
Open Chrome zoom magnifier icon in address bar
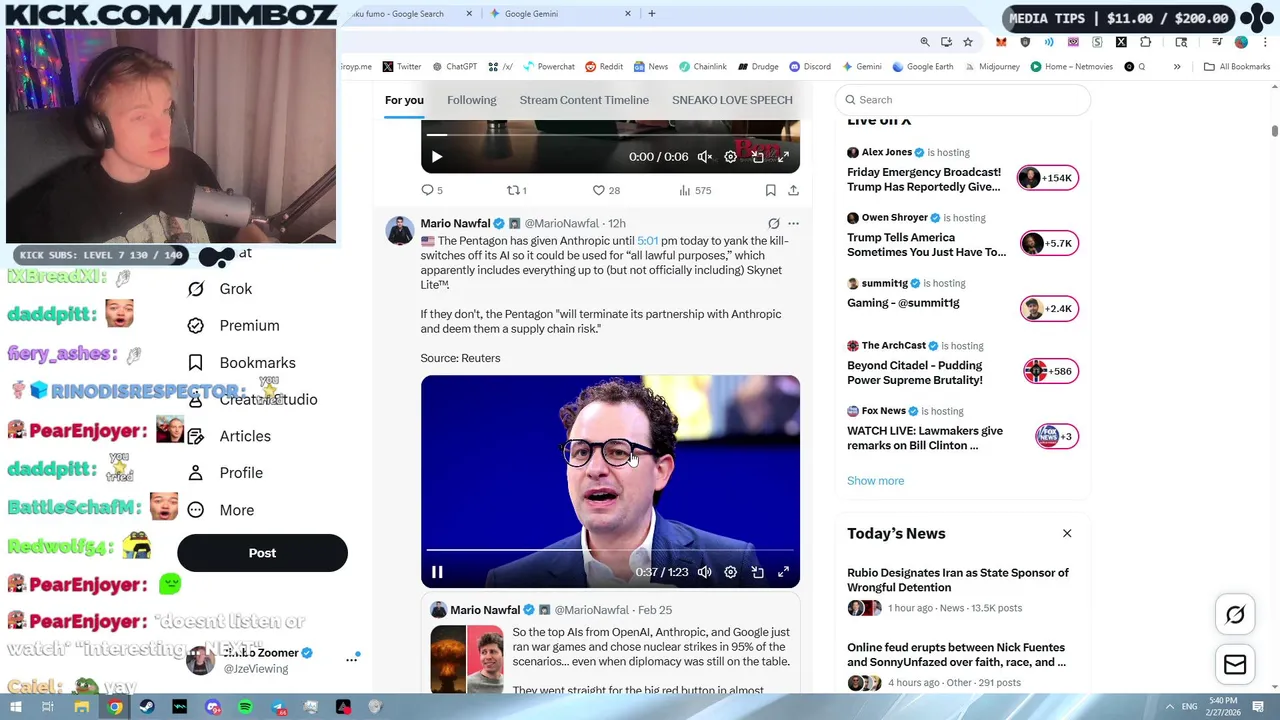(925, 42)
